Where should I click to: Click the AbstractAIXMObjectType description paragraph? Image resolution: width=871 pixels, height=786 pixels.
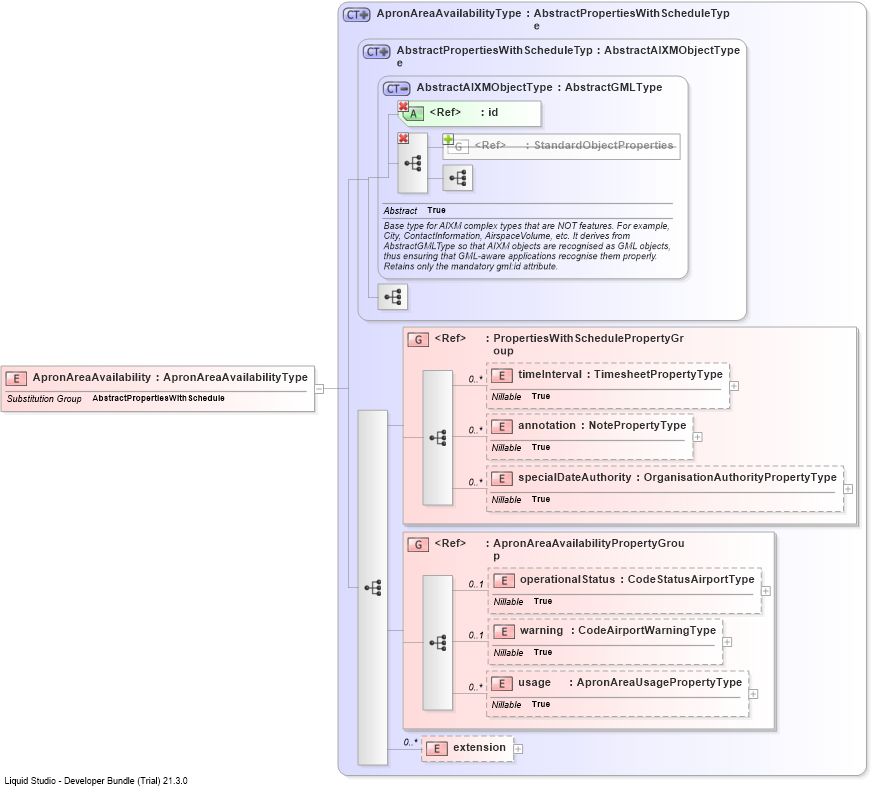(x=527, y=246)
